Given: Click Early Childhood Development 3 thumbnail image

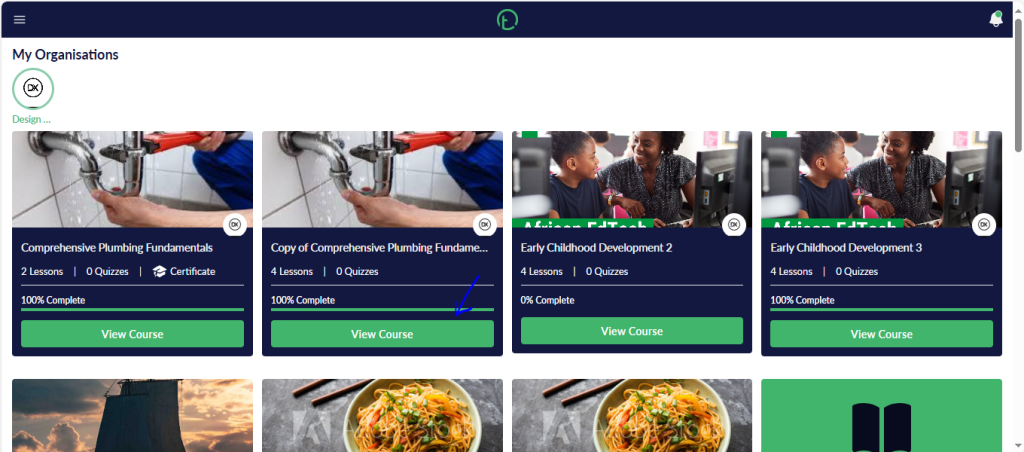Looking at the screenshot, I should coord(881,180).
